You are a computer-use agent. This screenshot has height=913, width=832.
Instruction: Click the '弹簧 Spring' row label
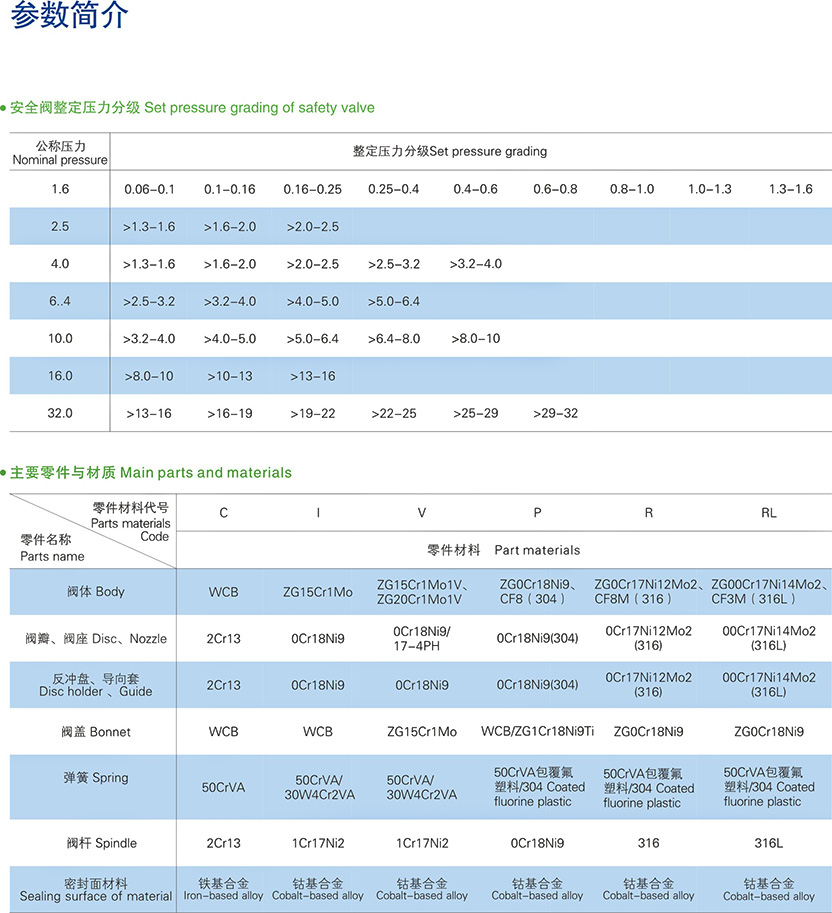(95, 778)
